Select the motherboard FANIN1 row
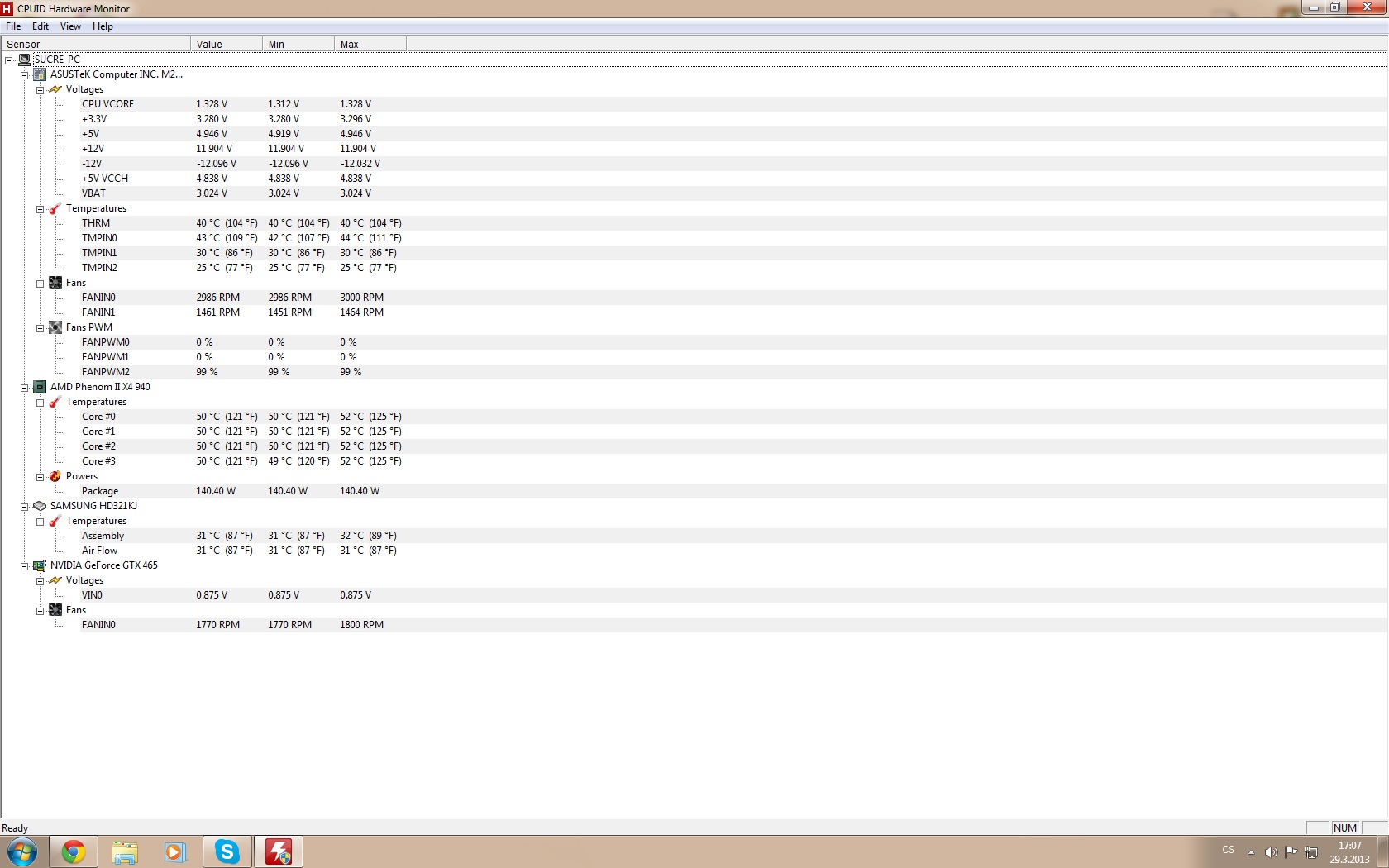The image size is (1389, 868). [x=693, y=312]
